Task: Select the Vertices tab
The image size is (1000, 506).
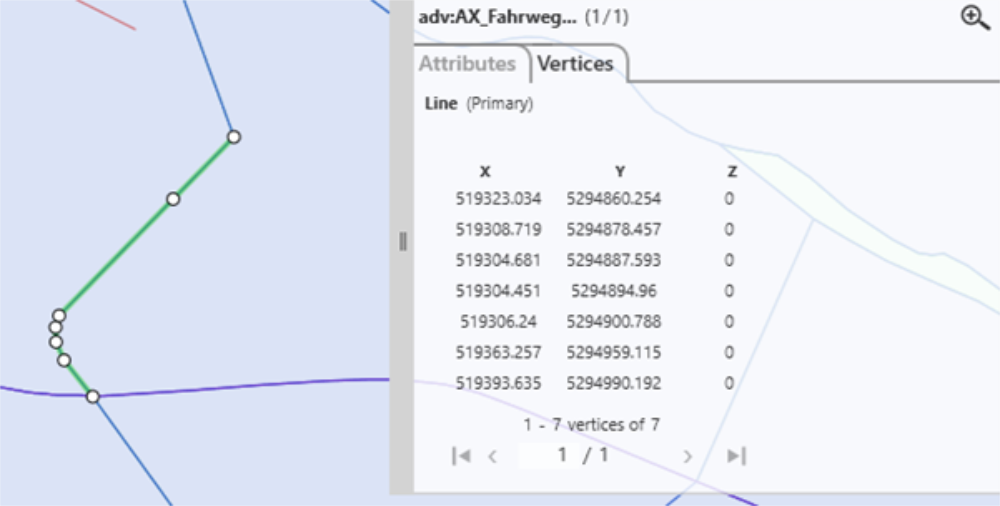Action: (575, 64)
